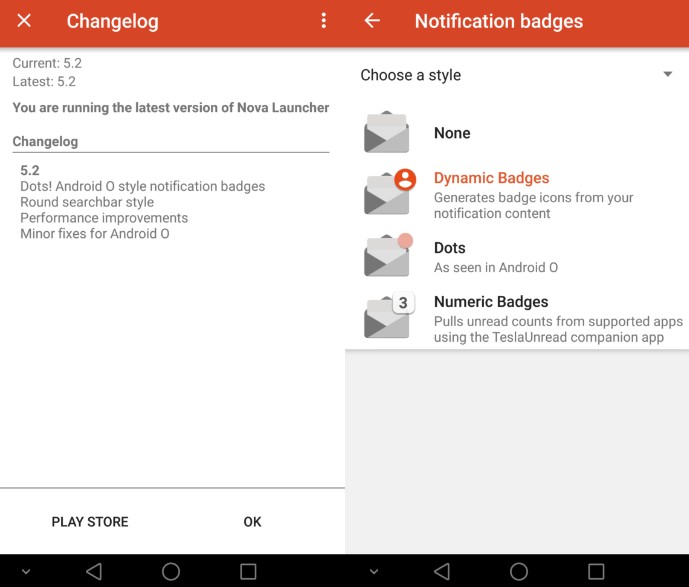Select the None badge style option
This screenshot has width=689, height=587.
[x=452, y=133]
